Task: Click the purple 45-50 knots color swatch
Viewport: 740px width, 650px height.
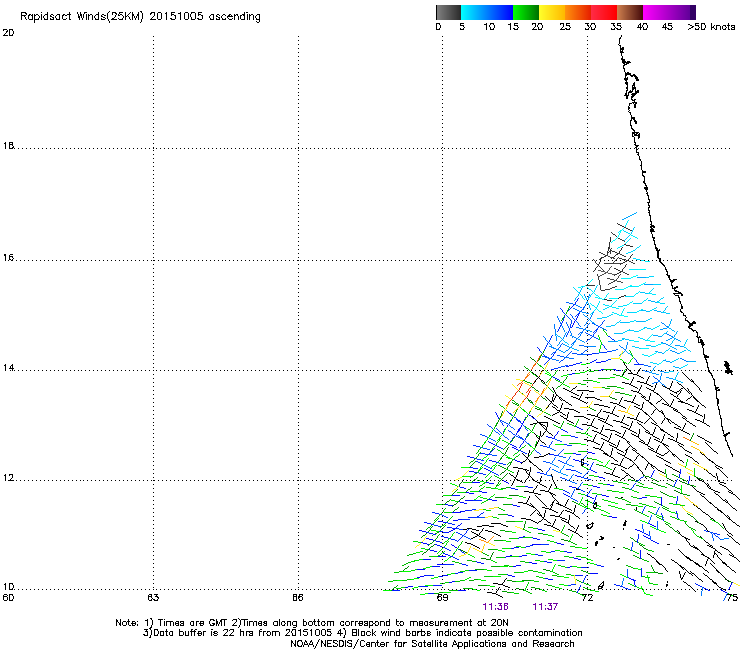Action: (682, 12)
